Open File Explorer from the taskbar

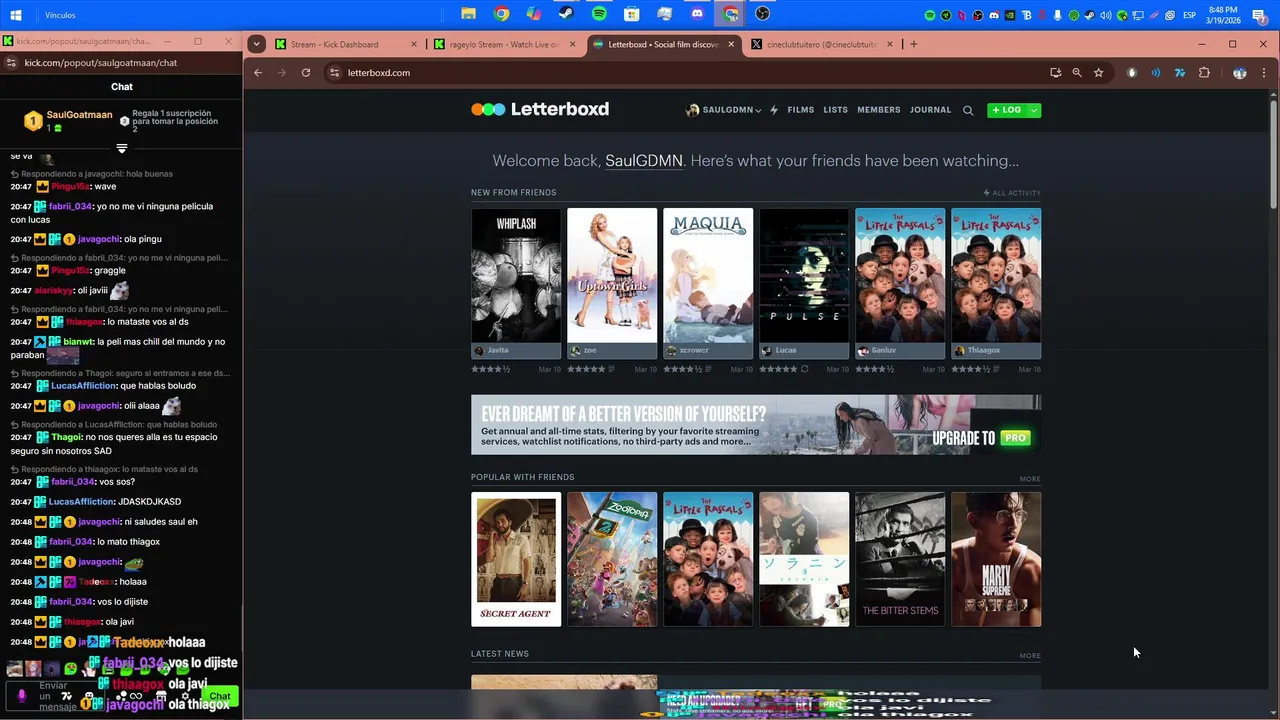pyautogui.click(x=468, y=14)
